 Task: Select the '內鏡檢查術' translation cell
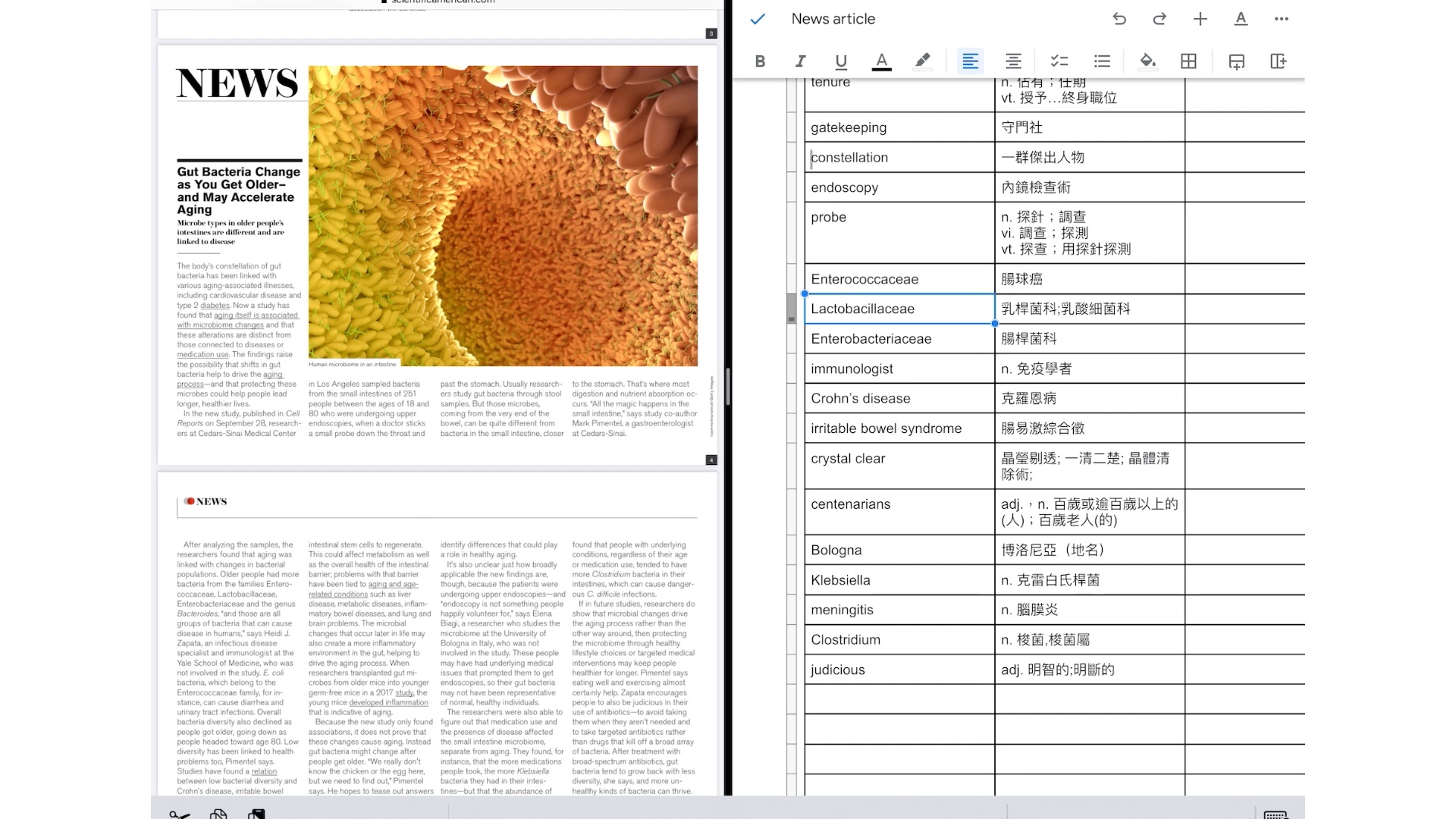point(1090,187)
